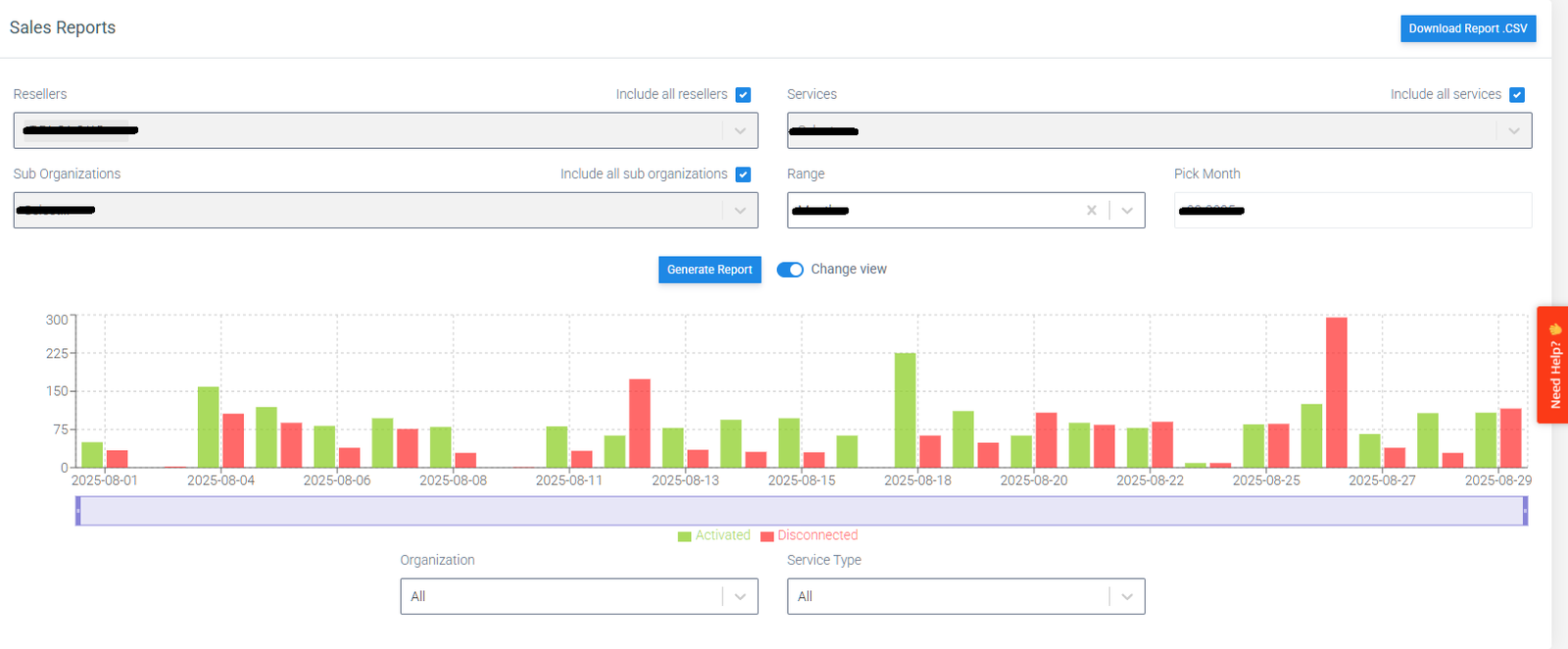Expand the Resellers dropdown
Viewport: 1568px width, 649px height.
[740, 130]
